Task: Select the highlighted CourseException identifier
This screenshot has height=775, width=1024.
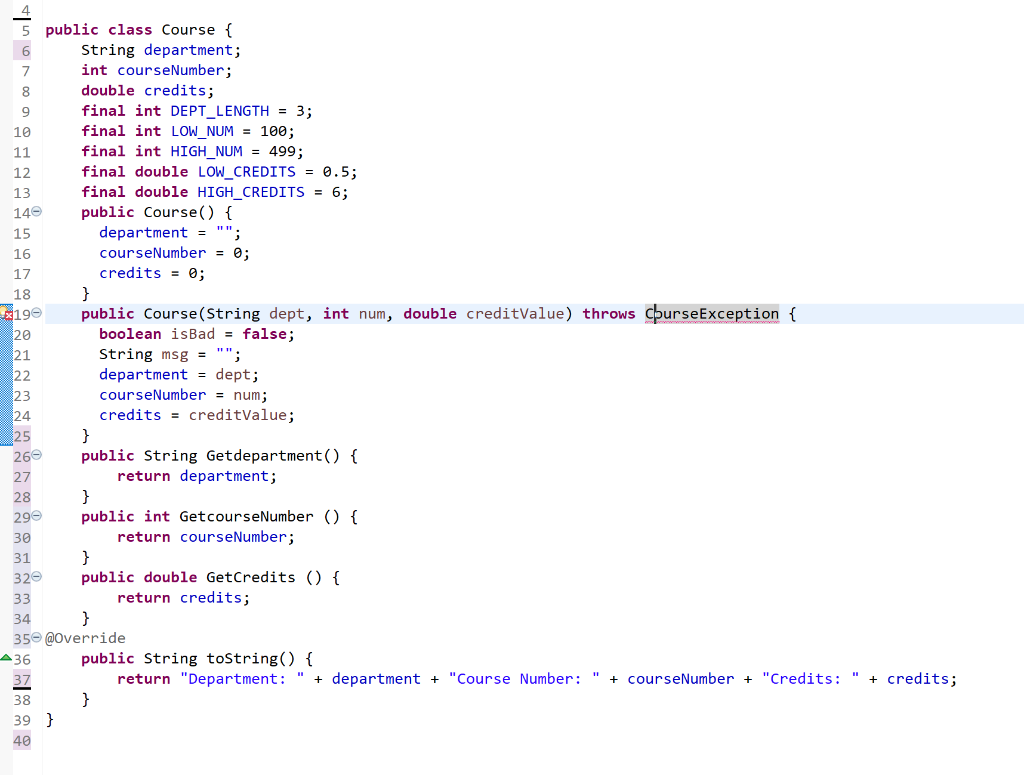Action: (x=711, y=313)
